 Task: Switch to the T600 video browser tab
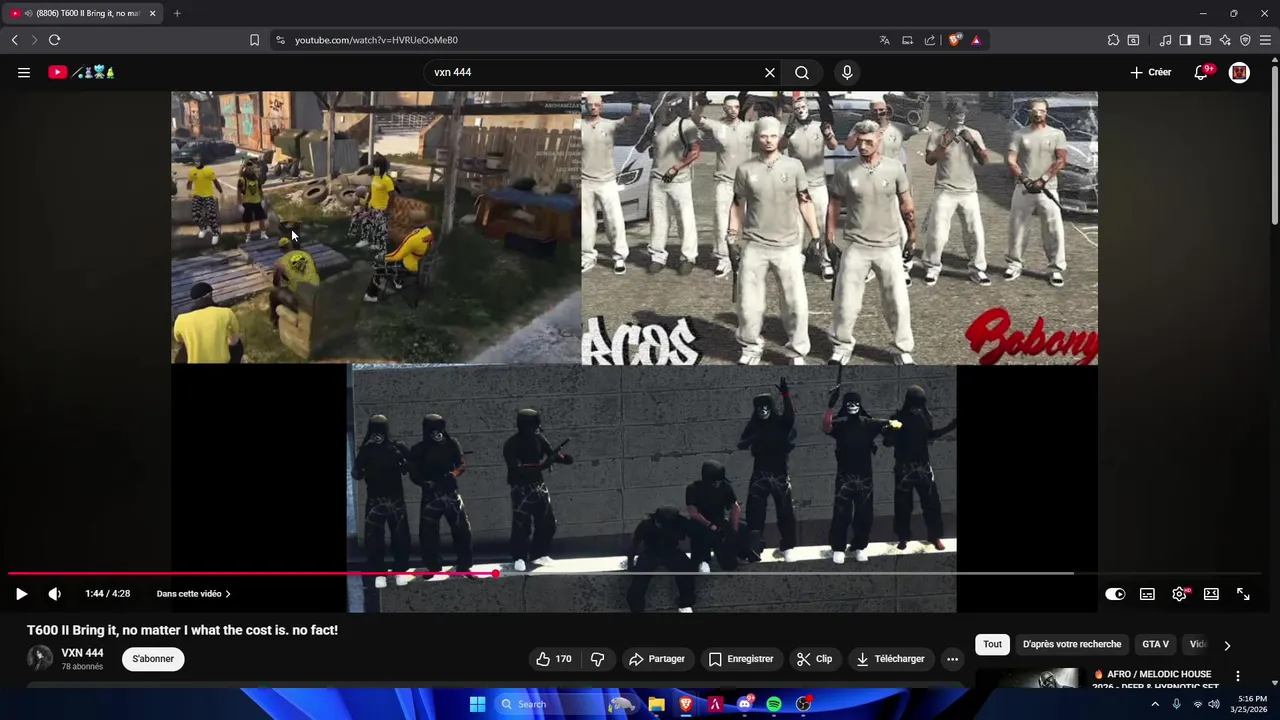tap(82, 13)
